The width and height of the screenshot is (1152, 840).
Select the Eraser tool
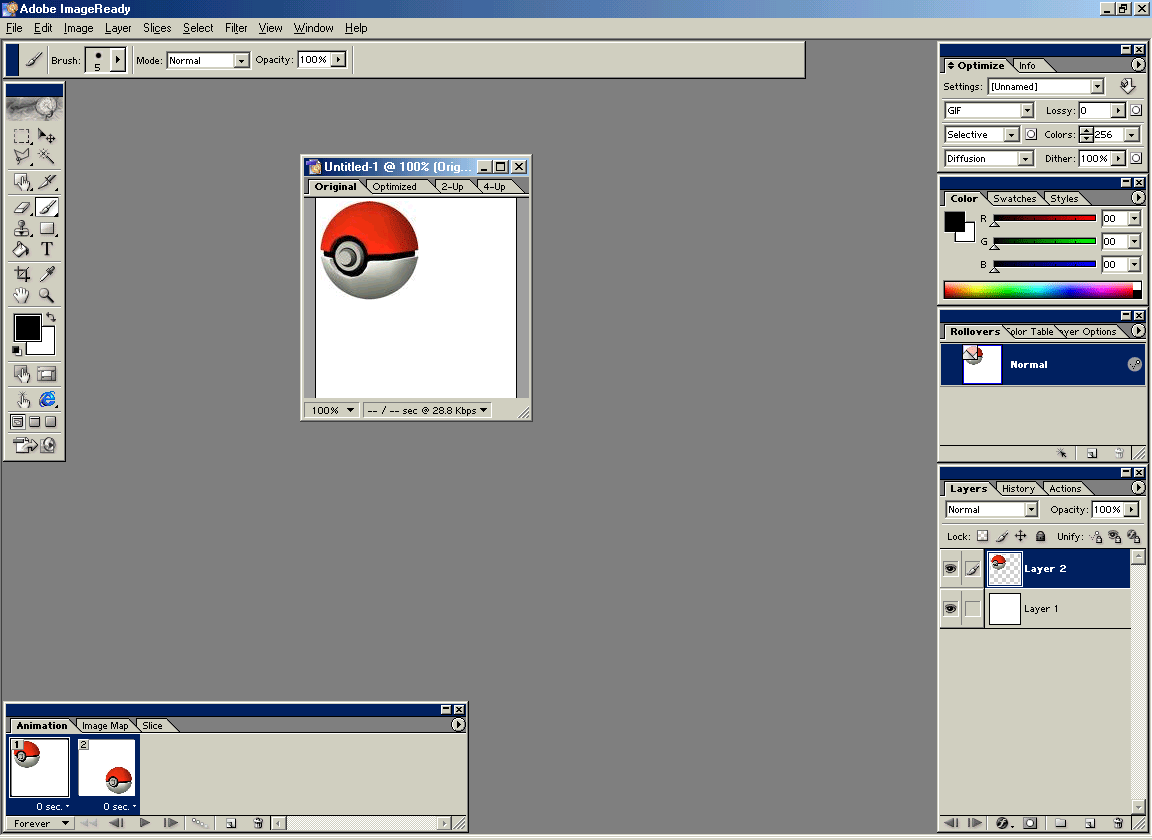coord(21,207)
